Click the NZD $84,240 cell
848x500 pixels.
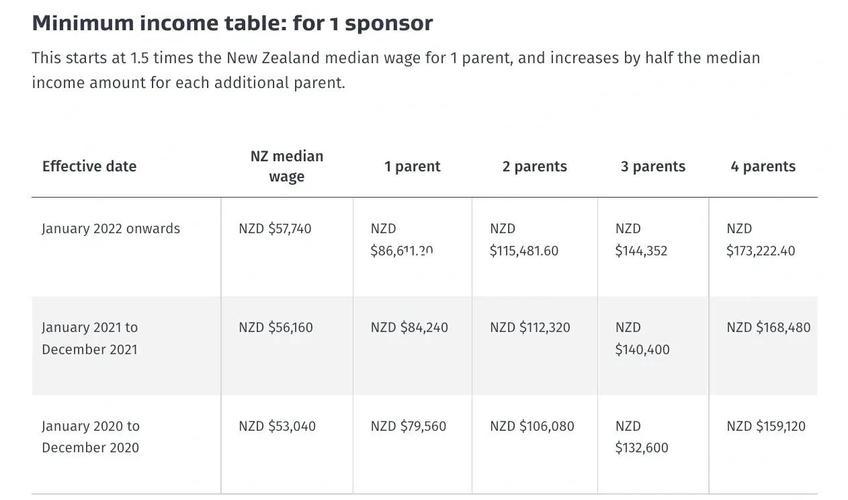click(x=409, y=327)
